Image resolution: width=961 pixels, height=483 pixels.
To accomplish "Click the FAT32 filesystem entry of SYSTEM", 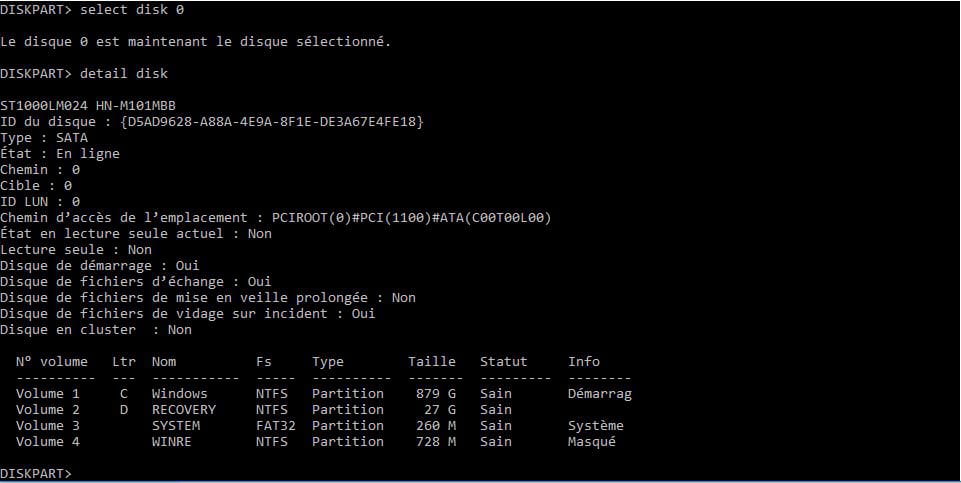I will click(x=276, y=425).
